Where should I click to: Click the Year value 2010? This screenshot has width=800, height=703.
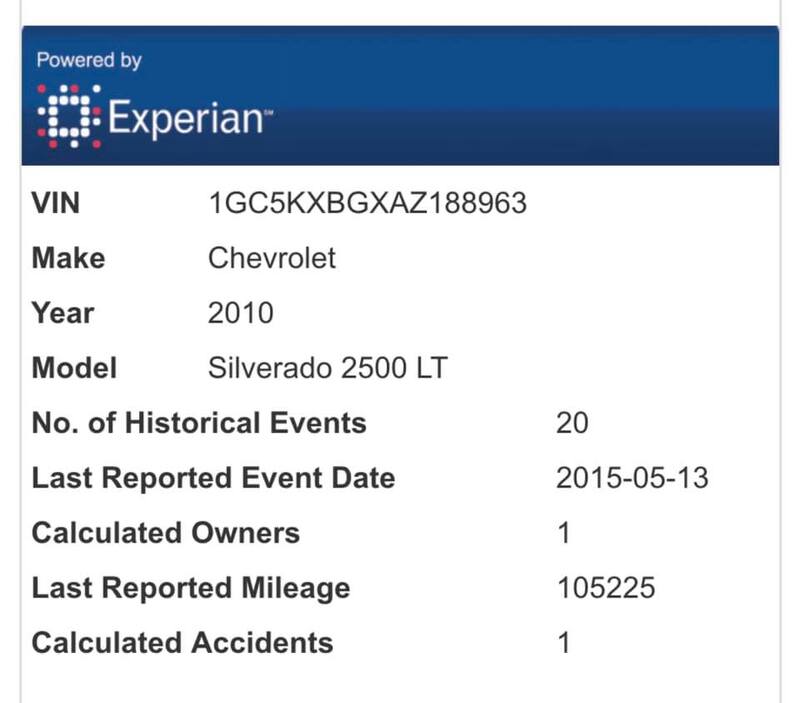241,313
